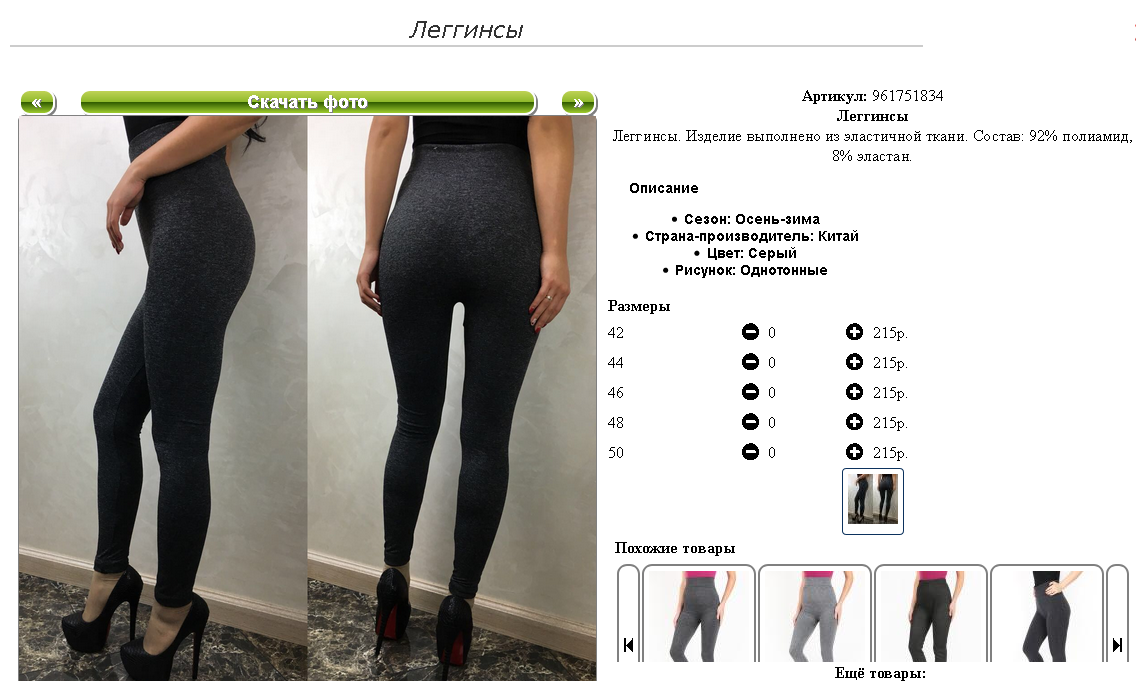Image resolution: width=1136 pixels, height=681 pixels.
Task: Go to next photo with » button
Action: [x=578, y=102]
